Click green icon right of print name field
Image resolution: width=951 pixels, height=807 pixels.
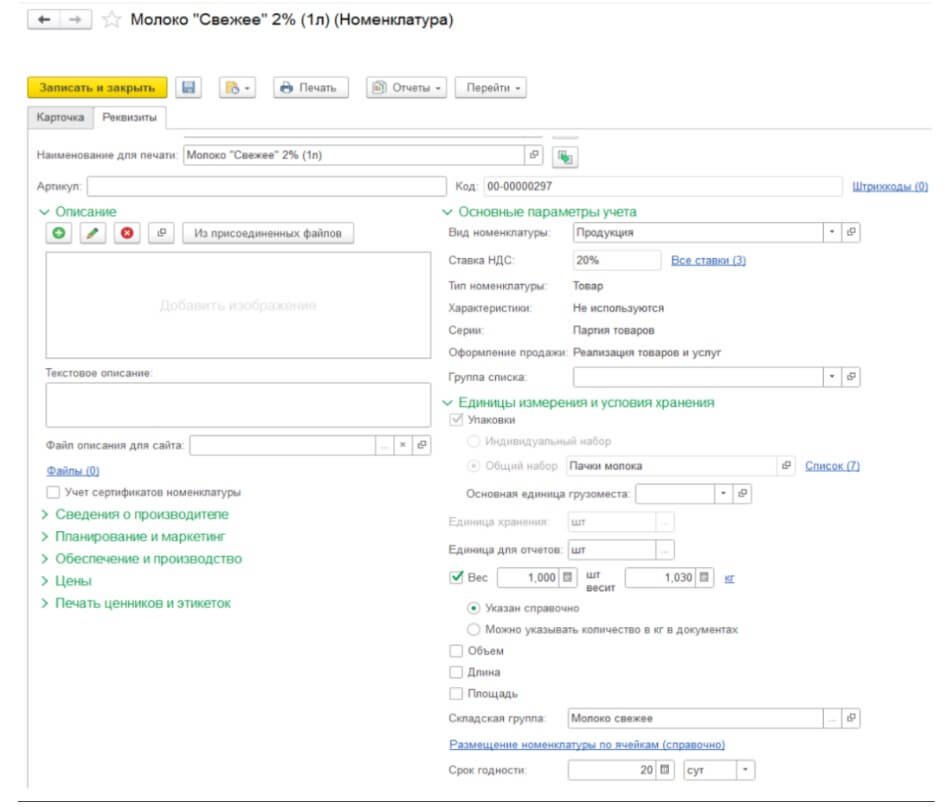pos(565,156)
